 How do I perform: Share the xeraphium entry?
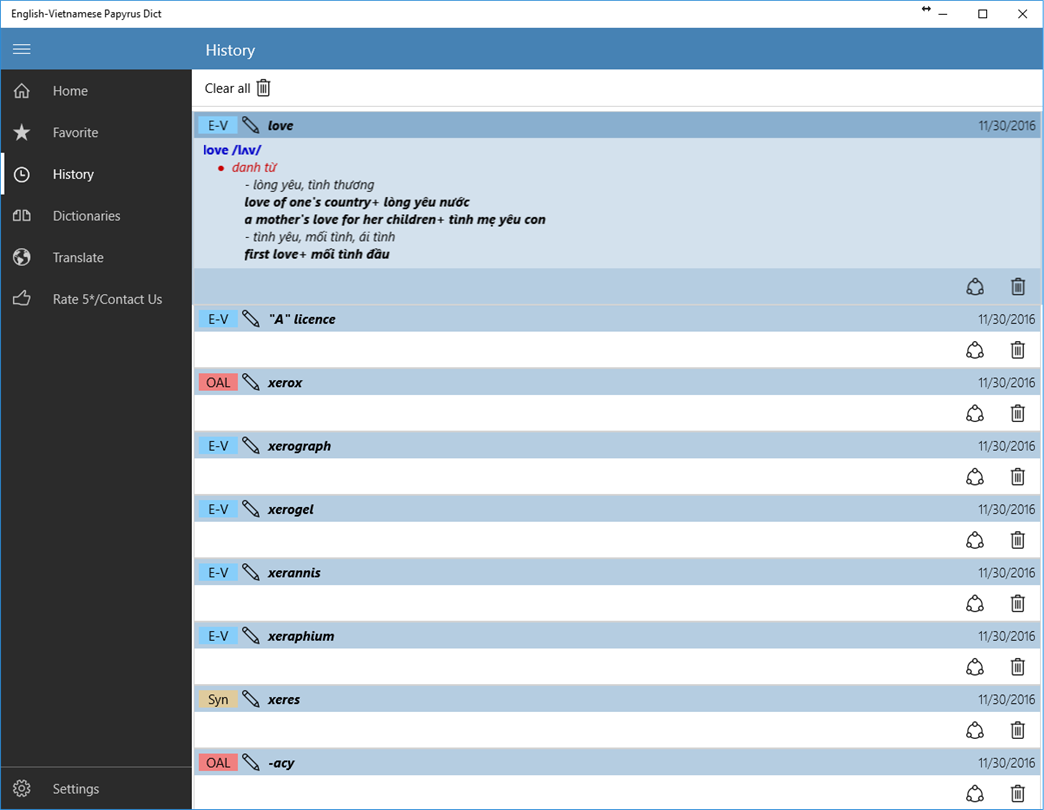(x=975, y=667)
